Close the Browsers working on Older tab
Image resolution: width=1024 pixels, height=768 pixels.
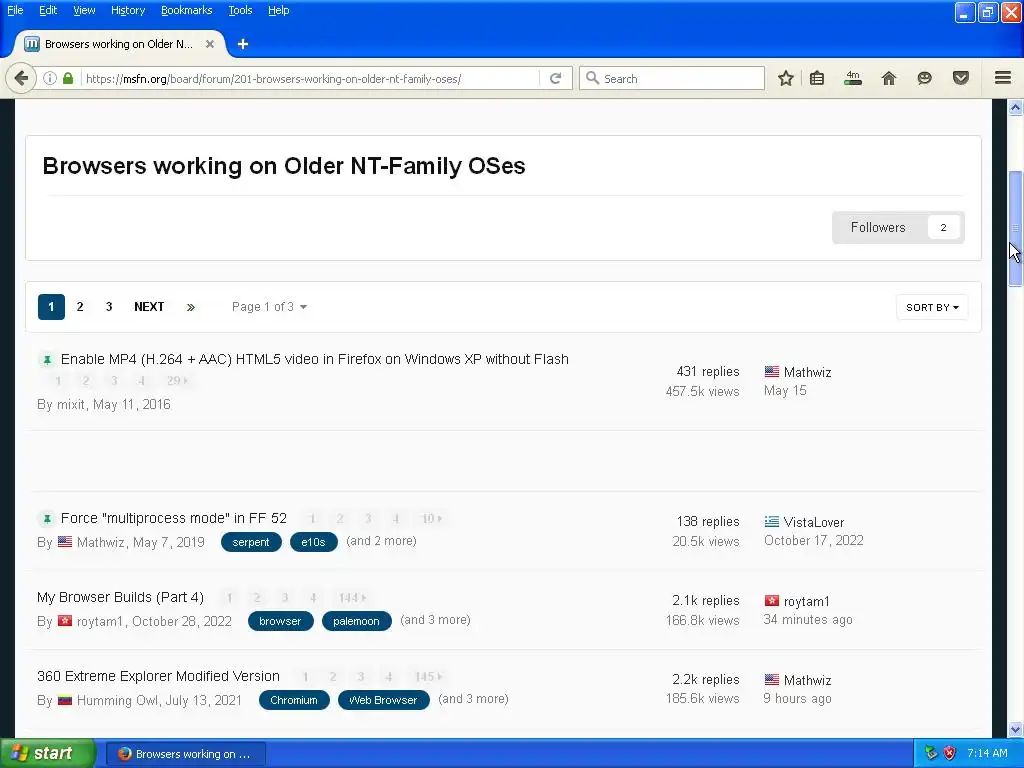[x=210, y=44]
